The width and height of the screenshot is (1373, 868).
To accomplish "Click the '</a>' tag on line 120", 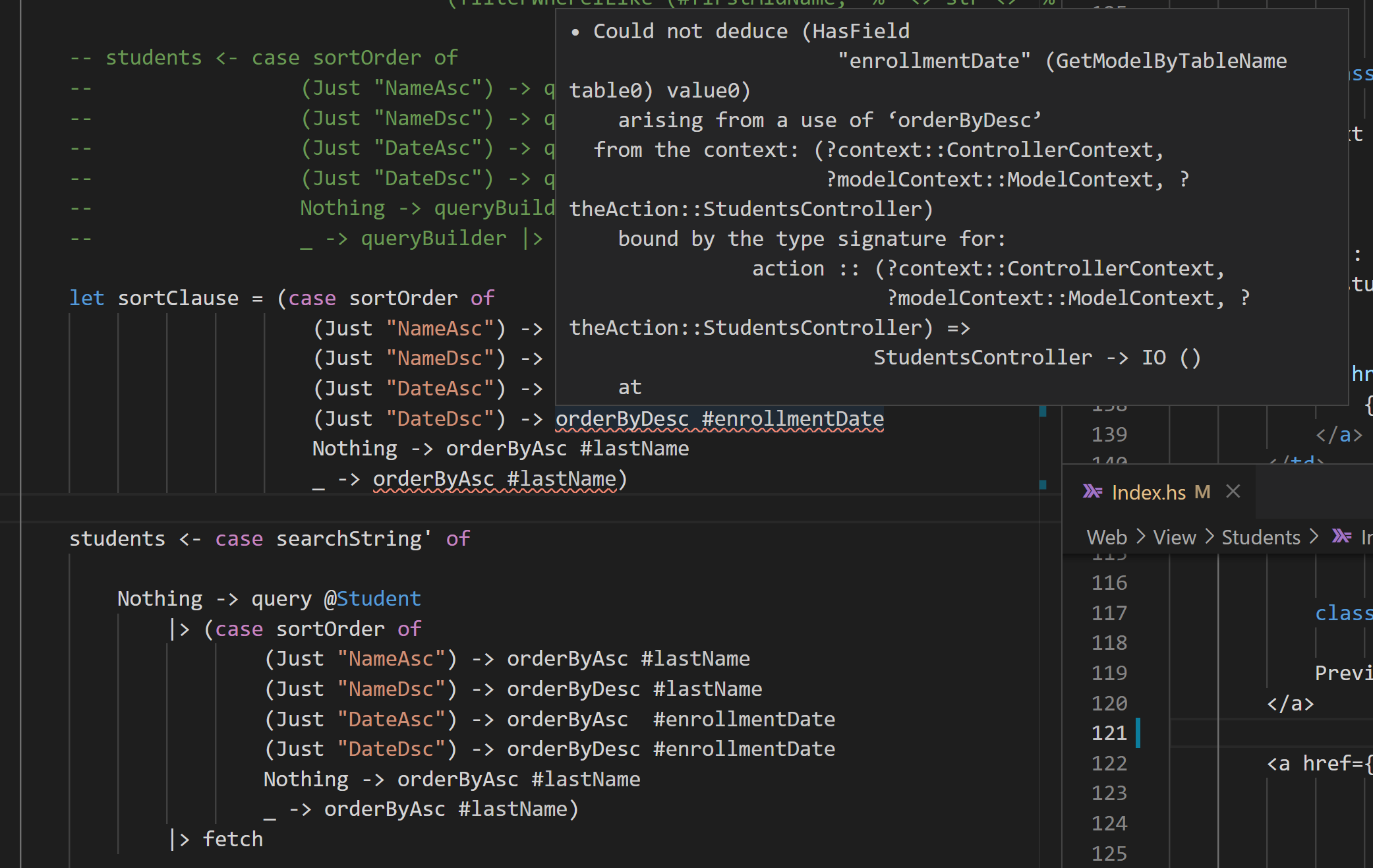I will (x=1290, y=703).
